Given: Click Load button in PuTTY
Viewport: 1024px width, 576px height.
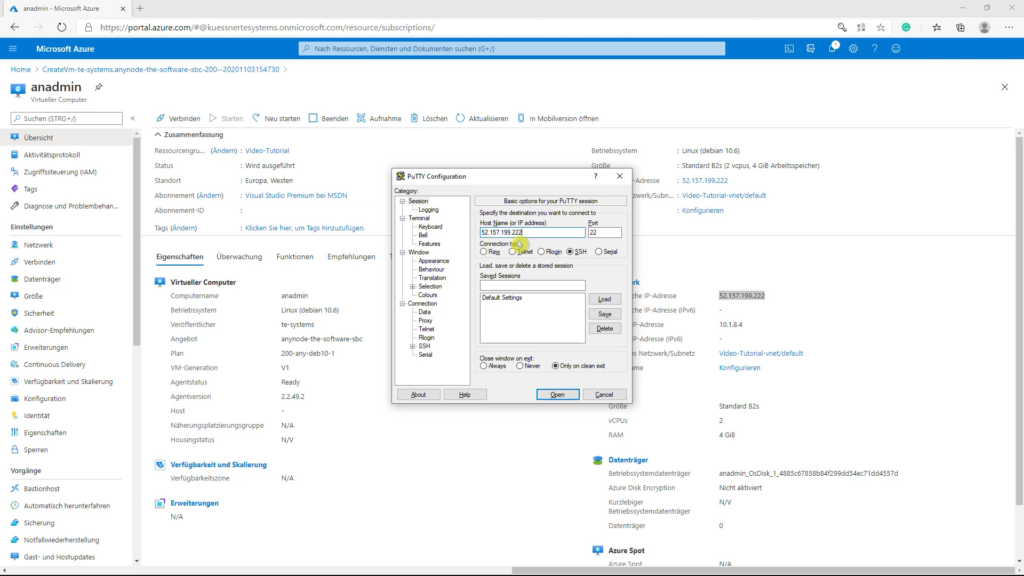Looking at the screenshot, I should click(x=605, y=299).
